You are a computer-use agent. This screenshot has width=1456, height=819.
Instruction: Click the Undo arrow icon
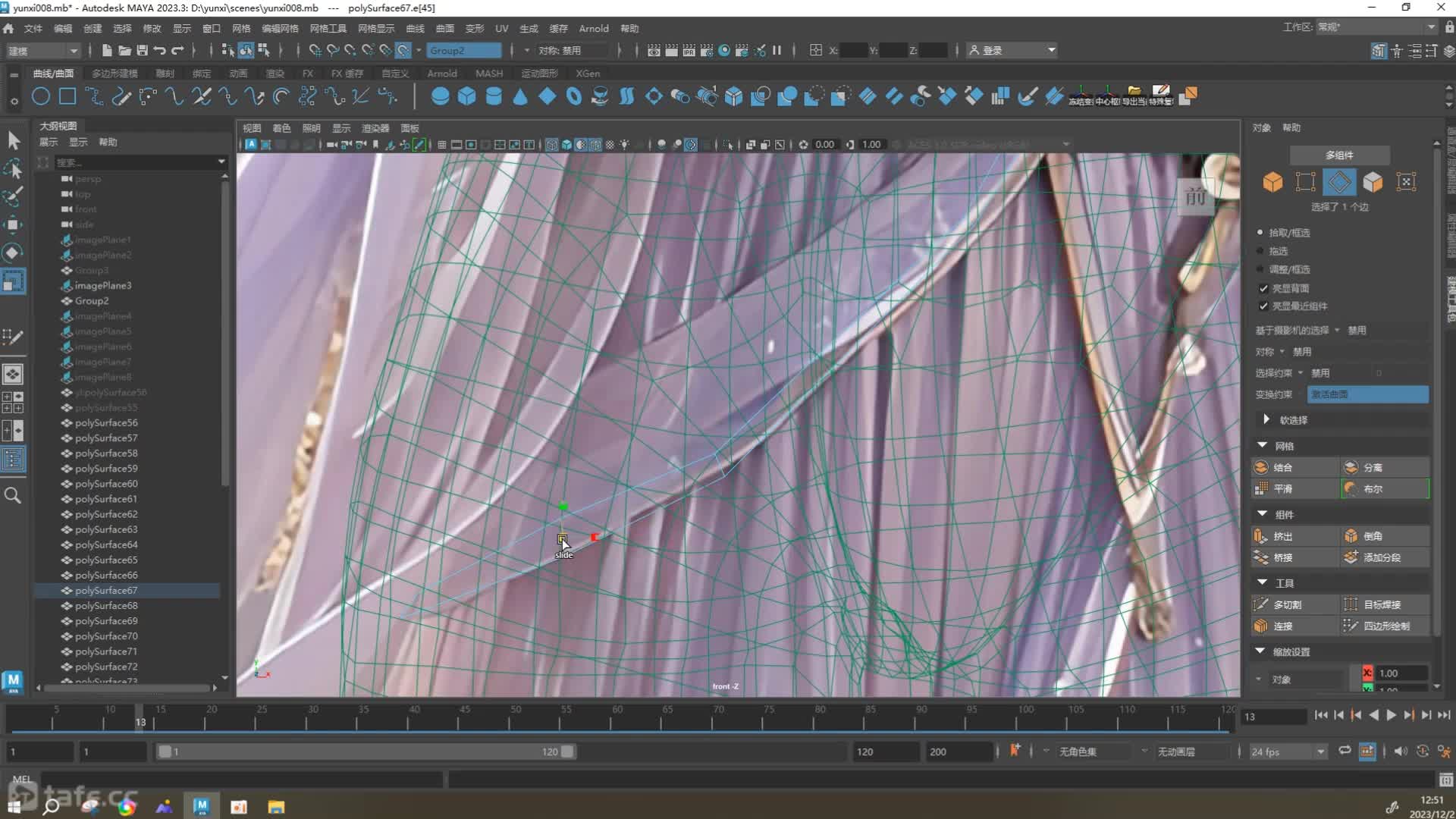click(160, 50)
